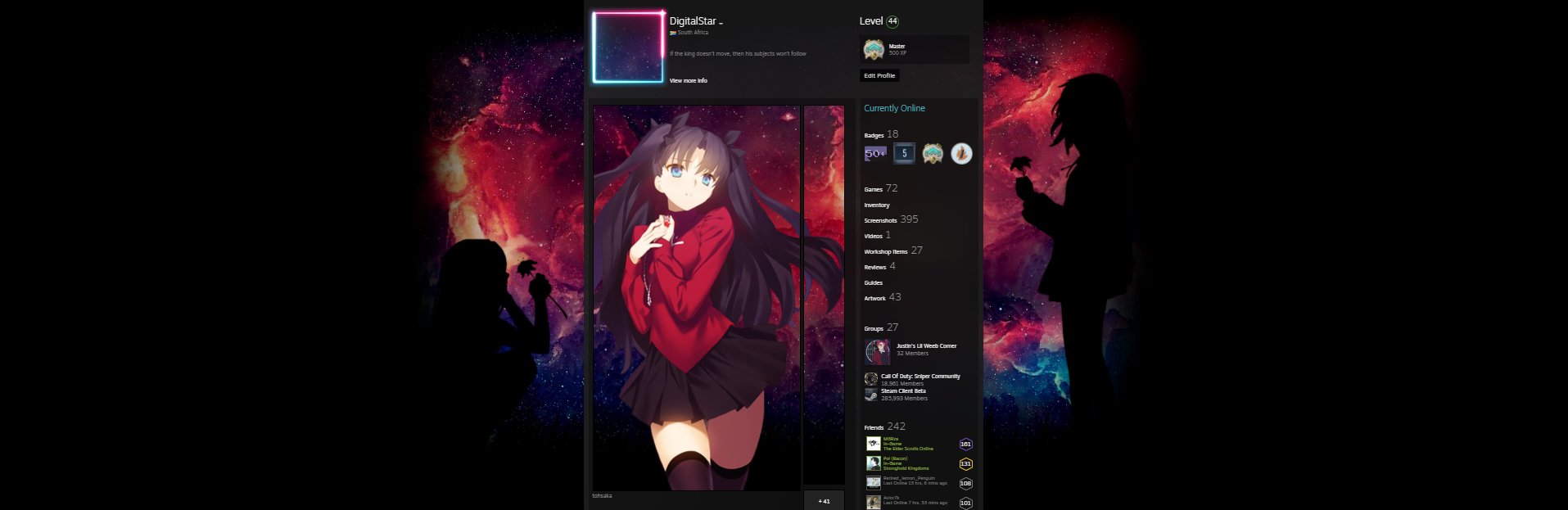Viewport: 1568px width, 510px height.
Task: Click the level 161 friend badge
Action: [x=965, y=444]
